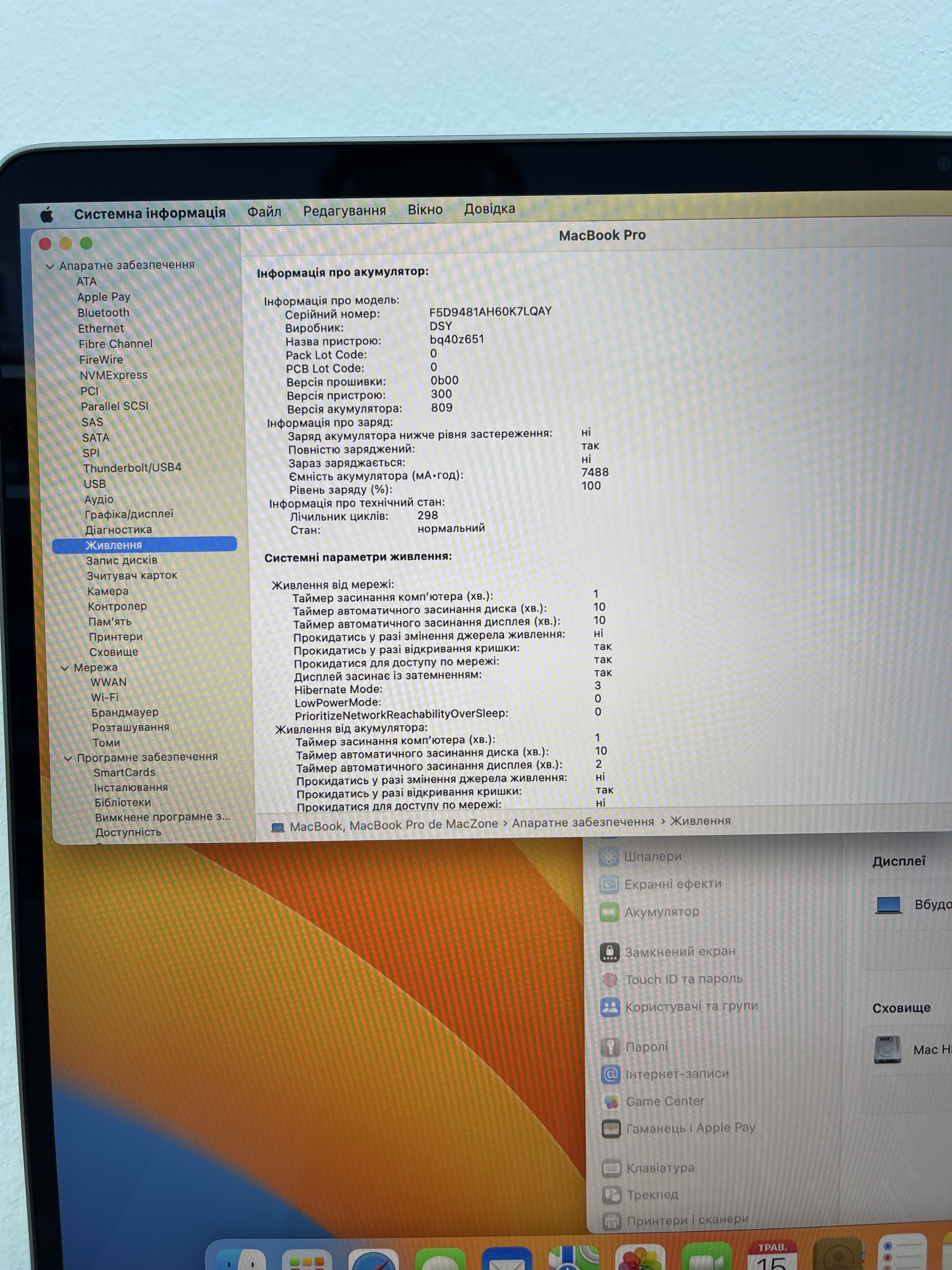Select Аудіо in the sidebar

[99, 500]
